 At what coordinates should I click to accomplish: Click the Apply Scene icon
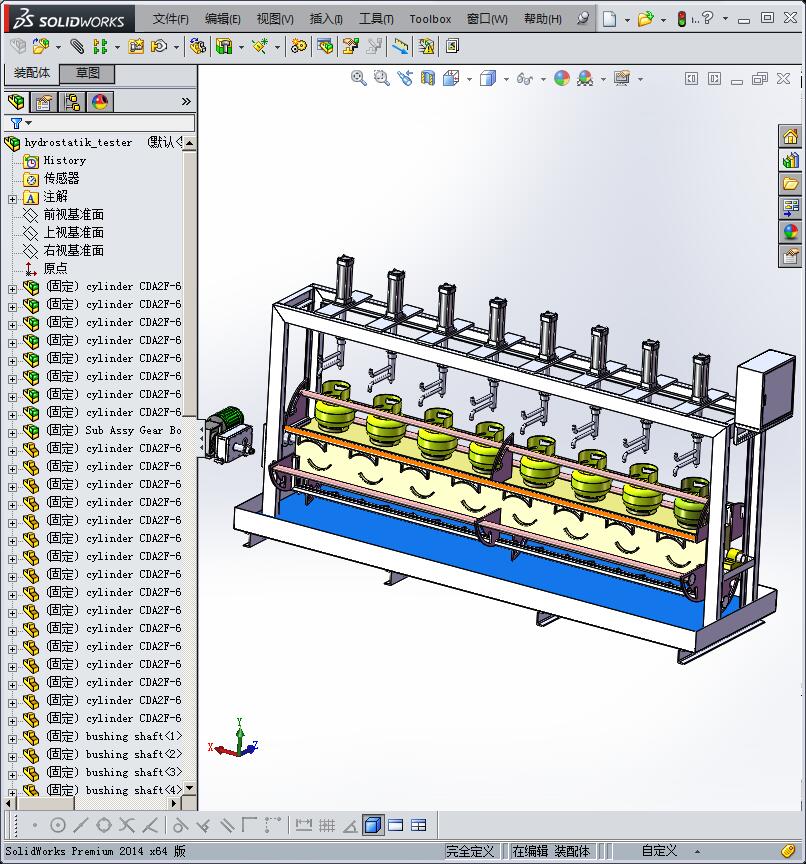[x=585, y=78]
